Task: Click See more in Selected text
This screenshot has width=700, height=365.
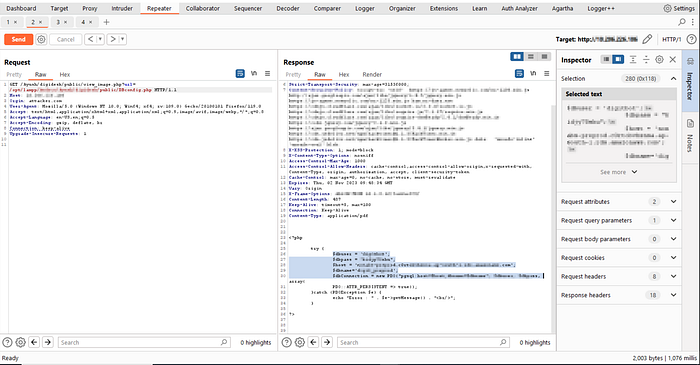Action: [618, 172]
